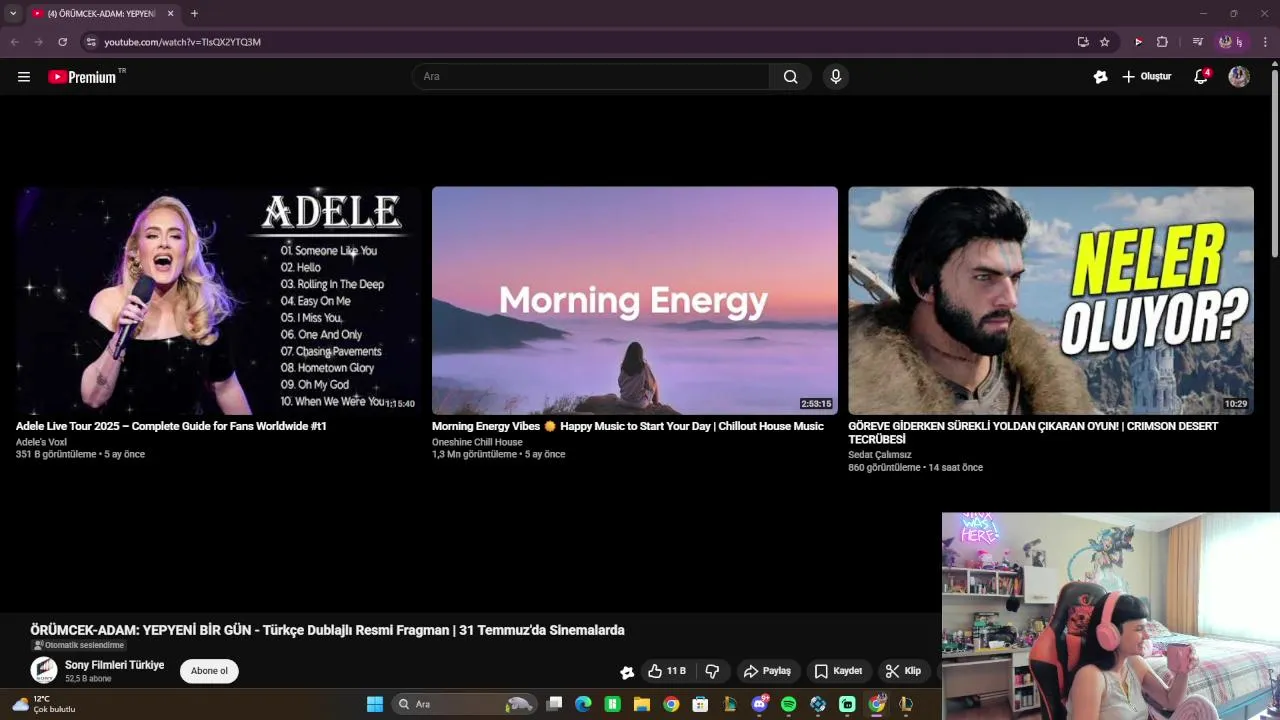Click the Oluştur create button
Viewport: 1280px width, 720px height.
[x=1146, y=77]
